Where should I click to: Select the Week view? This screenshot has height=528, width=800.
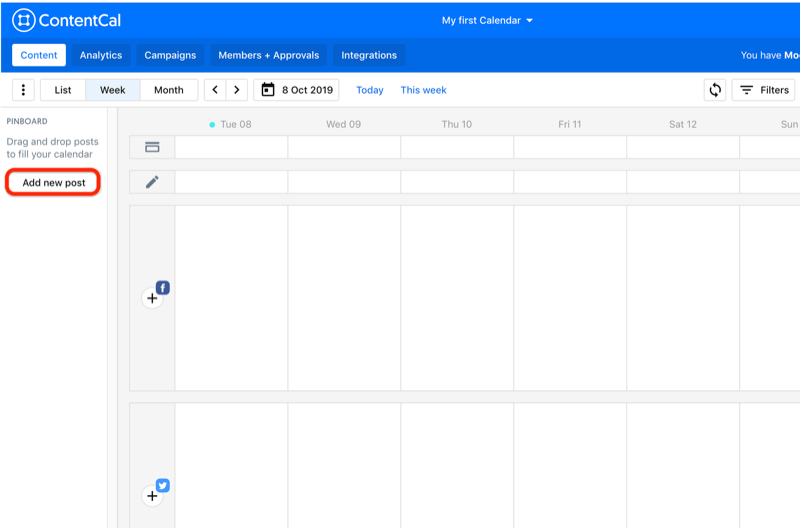tap(113, 90)
